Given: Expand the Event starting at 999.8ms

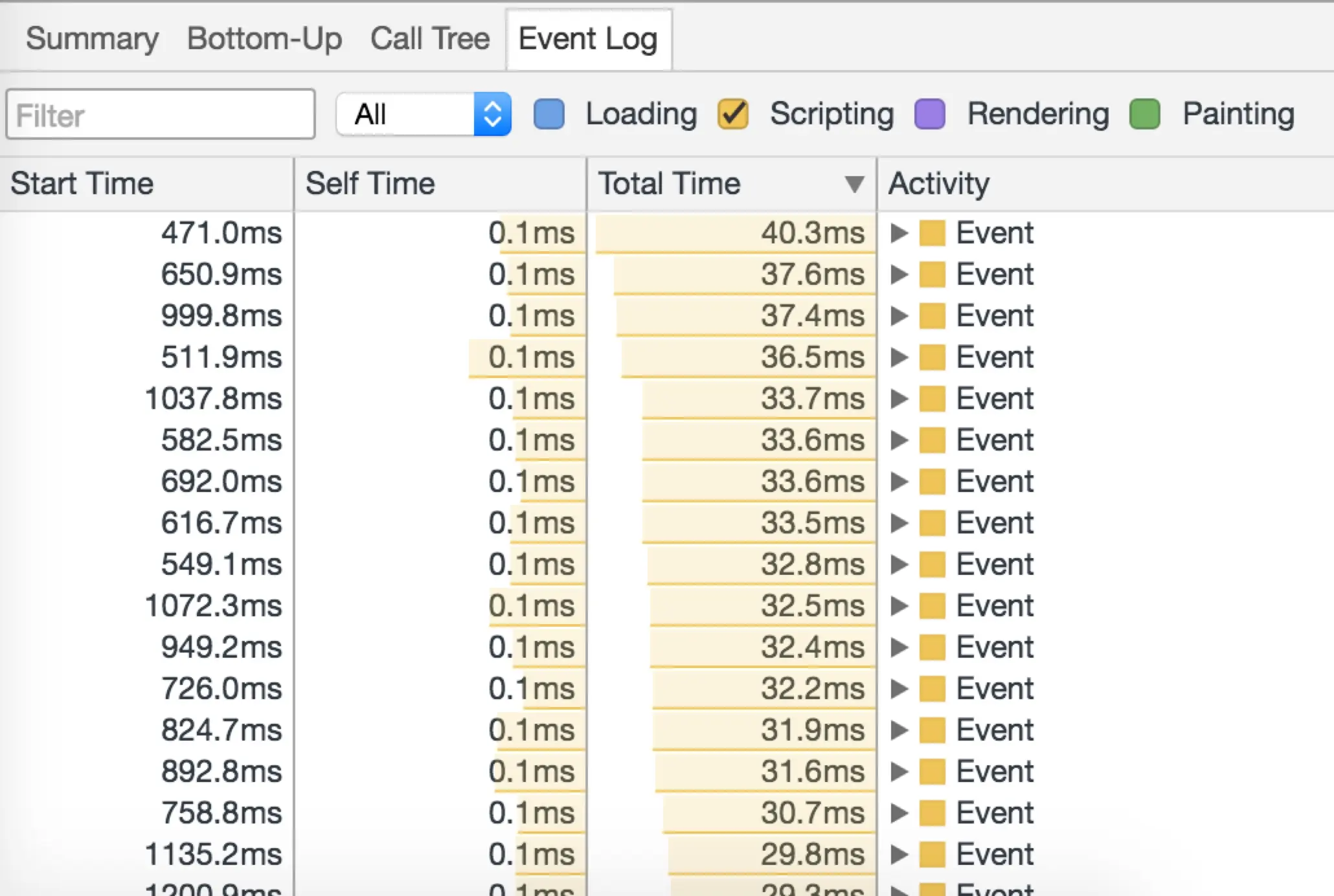Looking at the screenshot, I should tap(898, 316).
